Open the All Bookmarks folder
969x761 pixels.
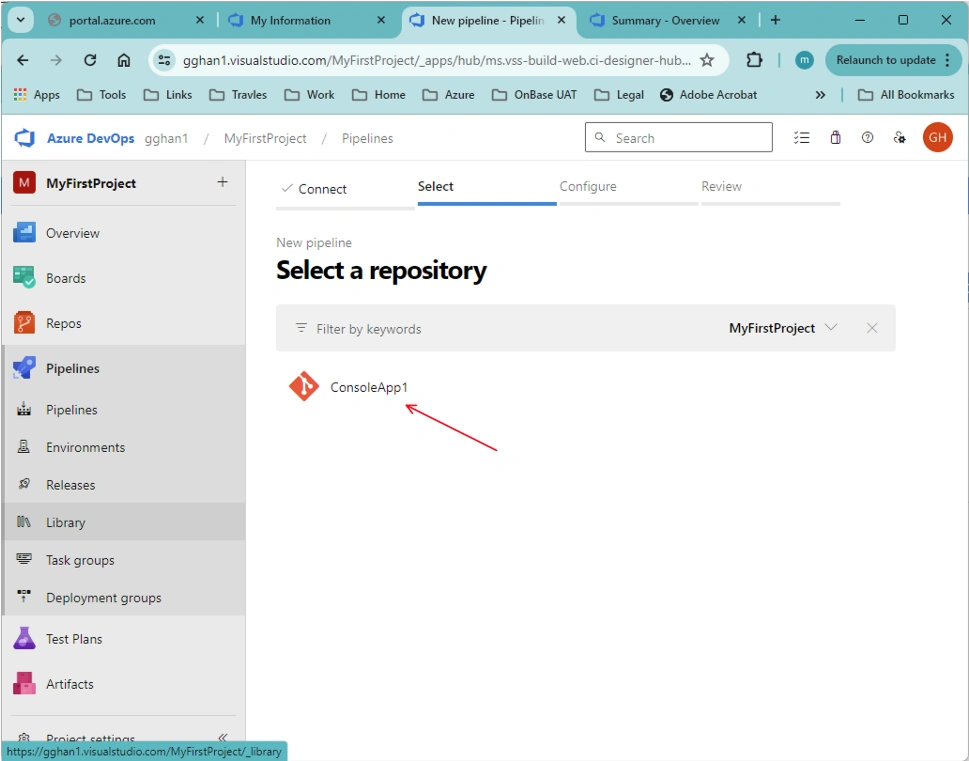point(906,95)
